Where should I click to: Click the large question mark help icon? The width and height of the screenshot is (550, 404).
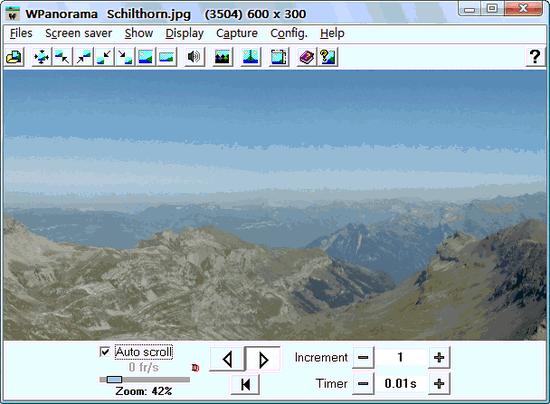pos(535,56)
